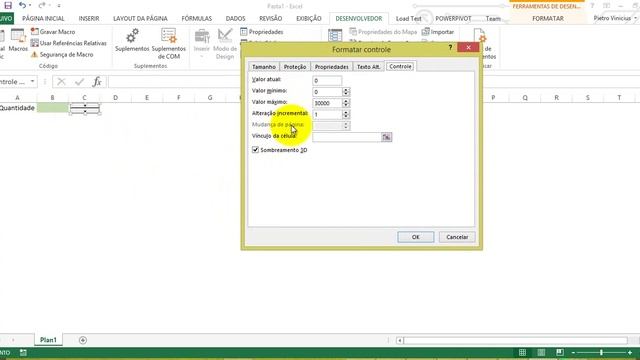This screenshot has height=360, width=640.
Task: Click Valor máximo spinner arrows
Action: pos(346,103)
